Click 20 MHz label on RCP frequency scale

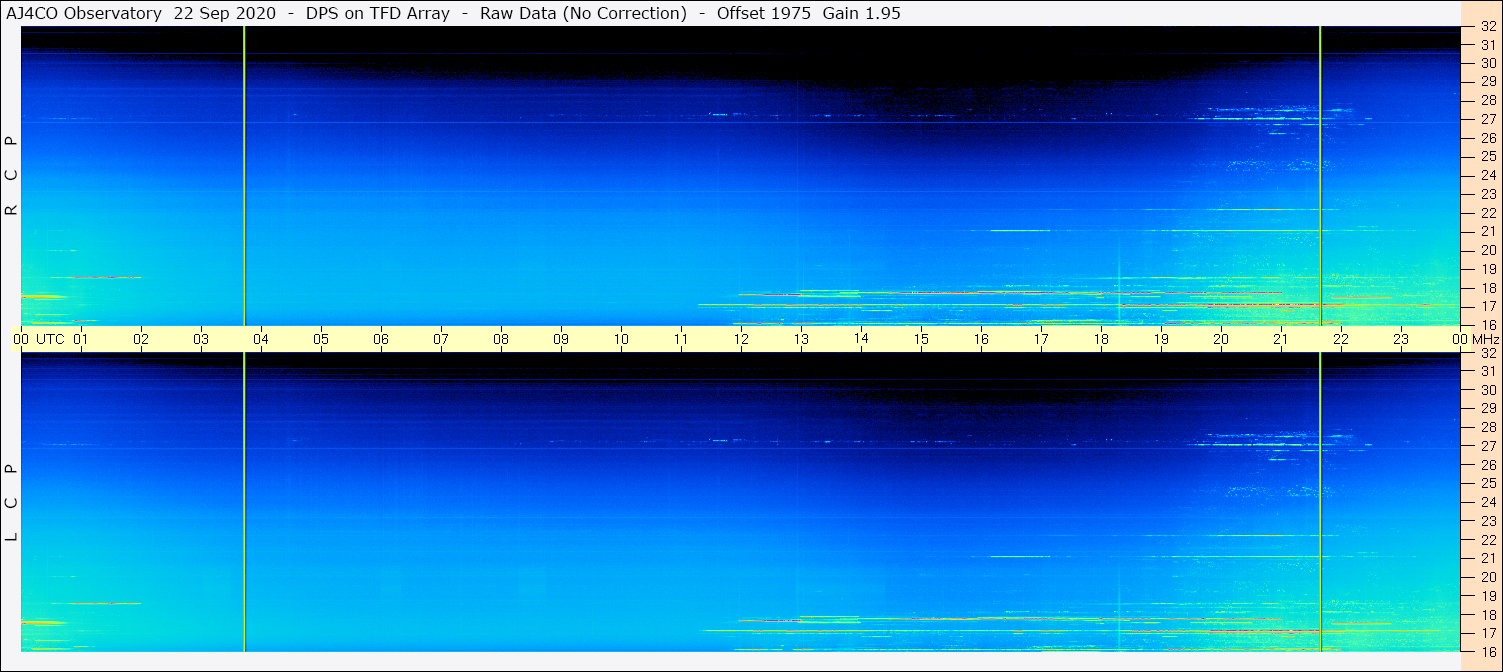[1487, 250]
